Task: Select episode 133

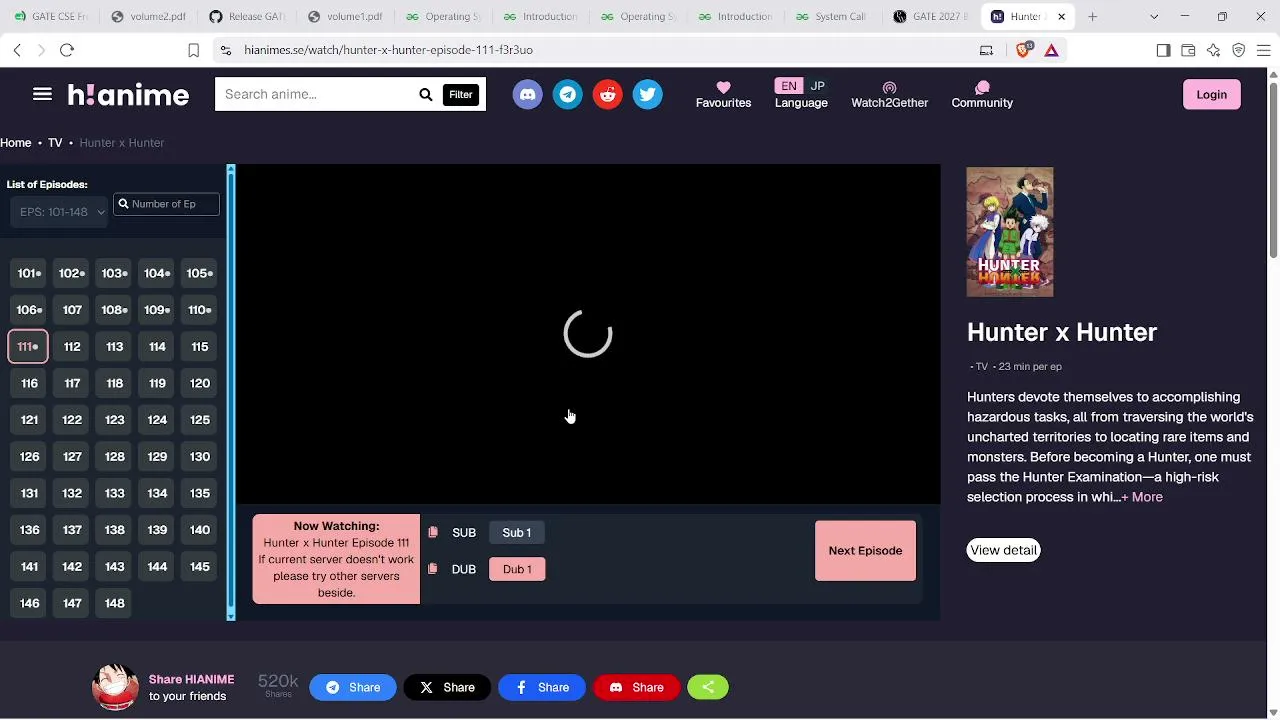Action: click(x=115, y=493)
